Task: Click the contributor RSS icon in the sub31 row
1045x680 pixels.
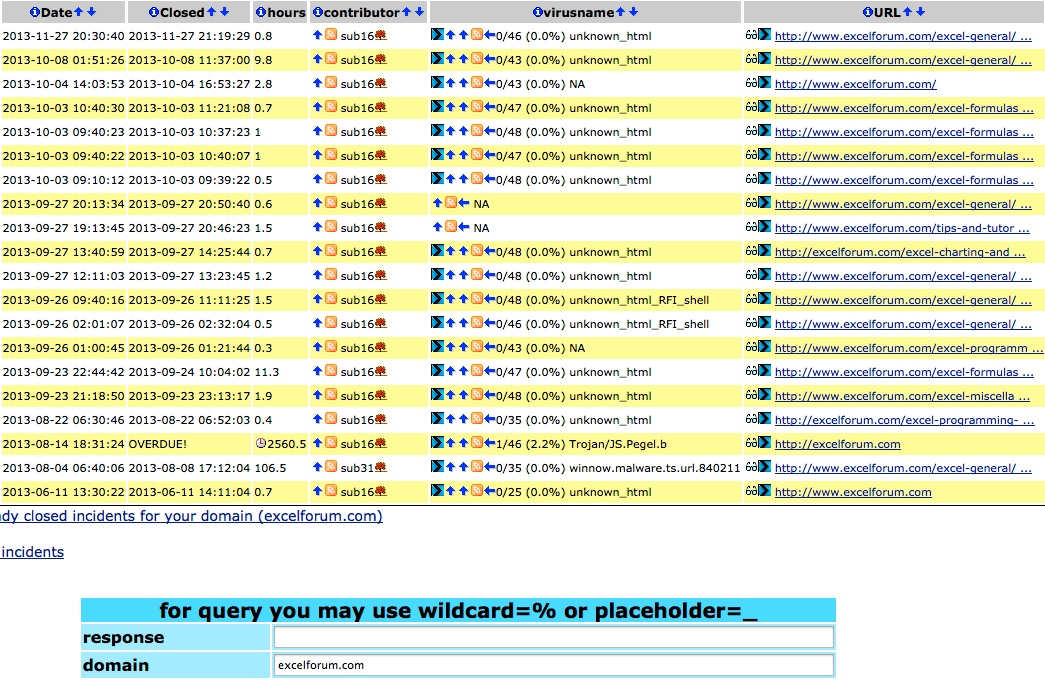Action: [x=331, y=467]
